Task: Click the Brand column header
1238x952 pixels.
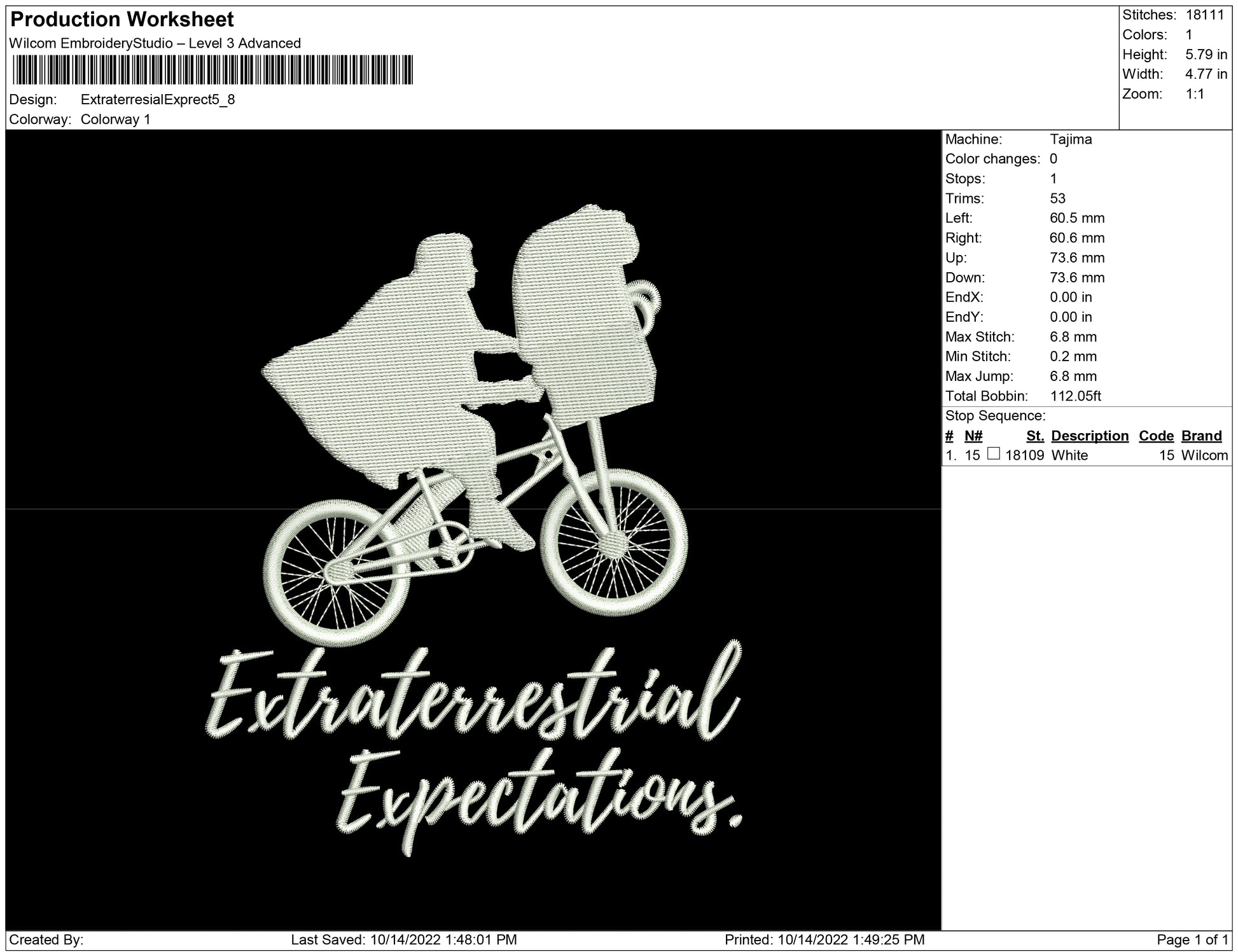Action: (x=1201, y=436)
